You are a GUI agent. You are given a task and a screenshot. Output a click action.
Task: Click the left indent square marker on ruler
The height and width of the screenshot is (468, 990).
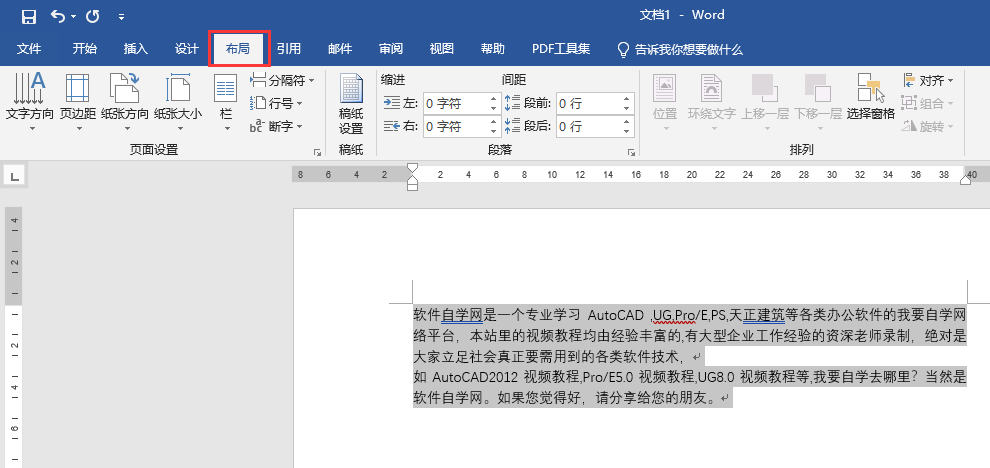tap(412, 187)
